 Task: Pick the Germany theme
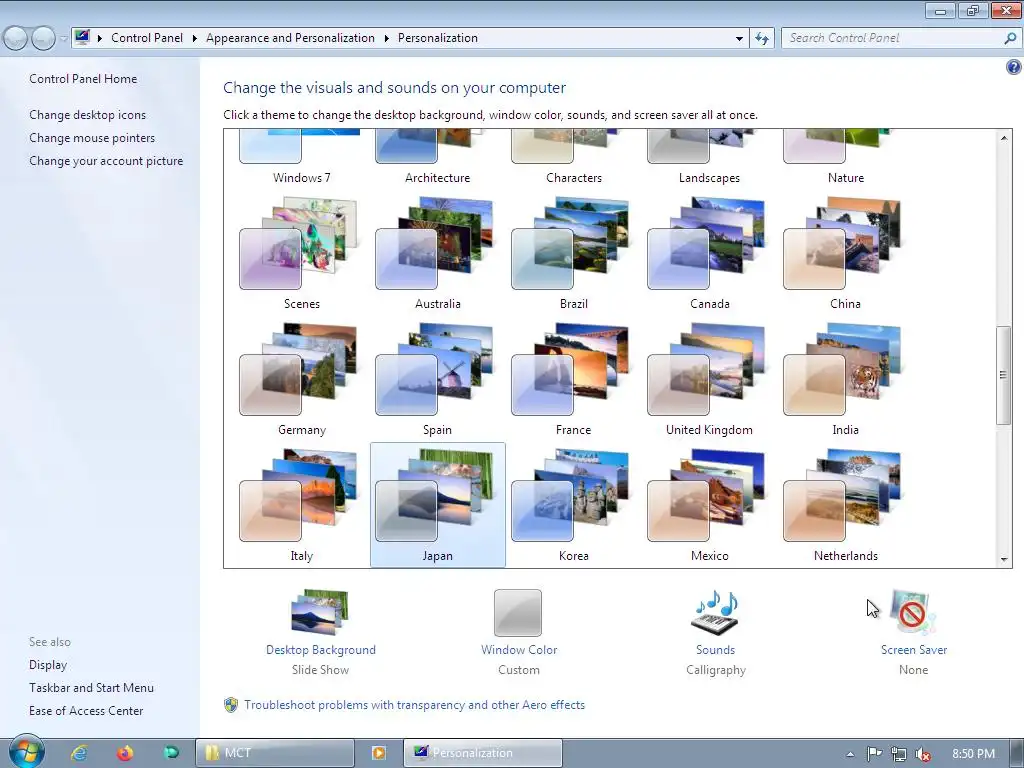point(301,381)
